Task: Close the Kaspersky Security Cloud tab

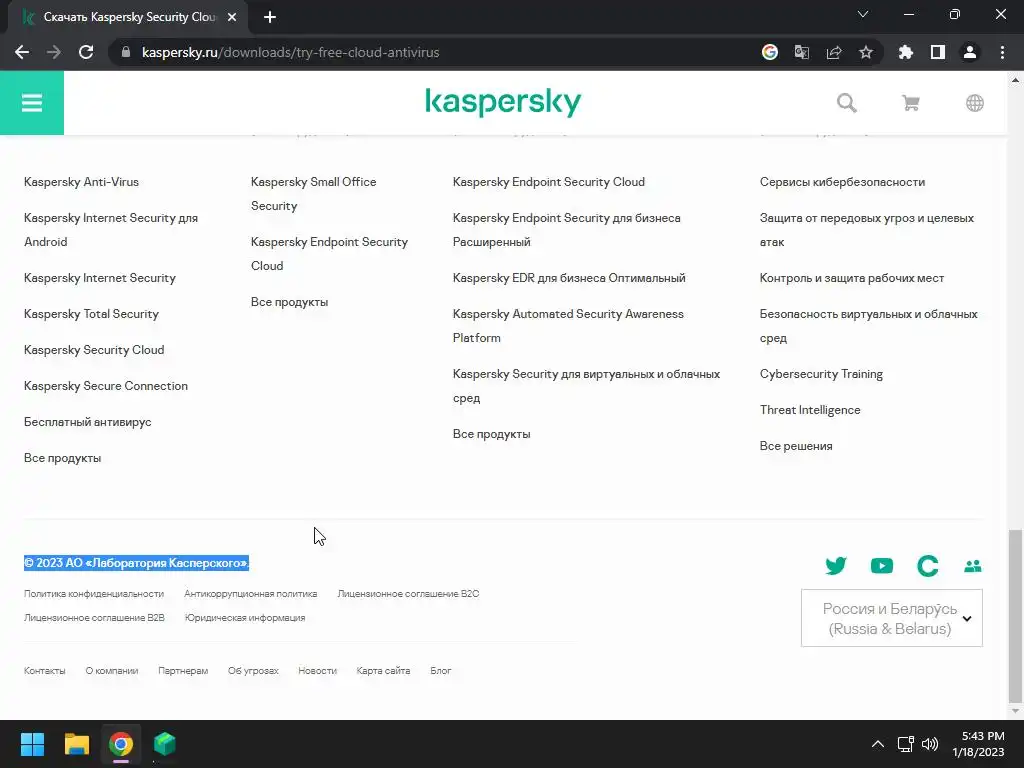Action: [232, 17]
